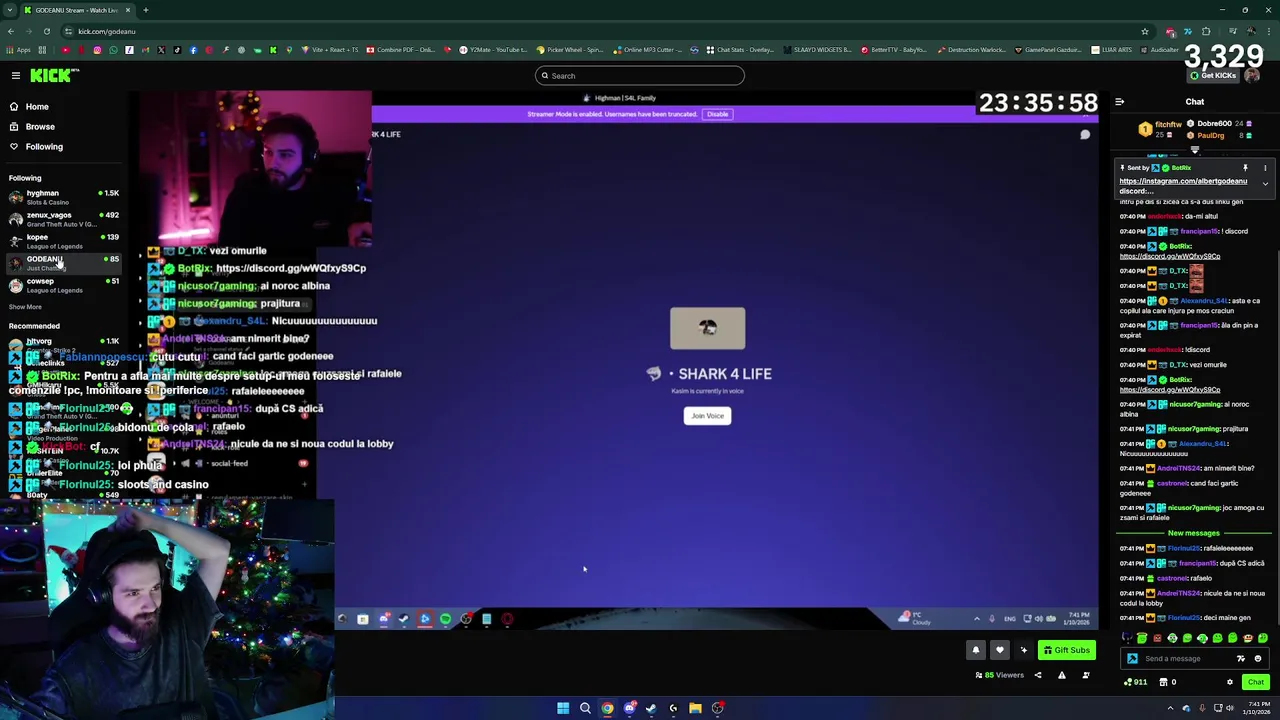1280x720 pixels.
Task: Open browser tab search dropdown
Action: [x=10, y=10]
